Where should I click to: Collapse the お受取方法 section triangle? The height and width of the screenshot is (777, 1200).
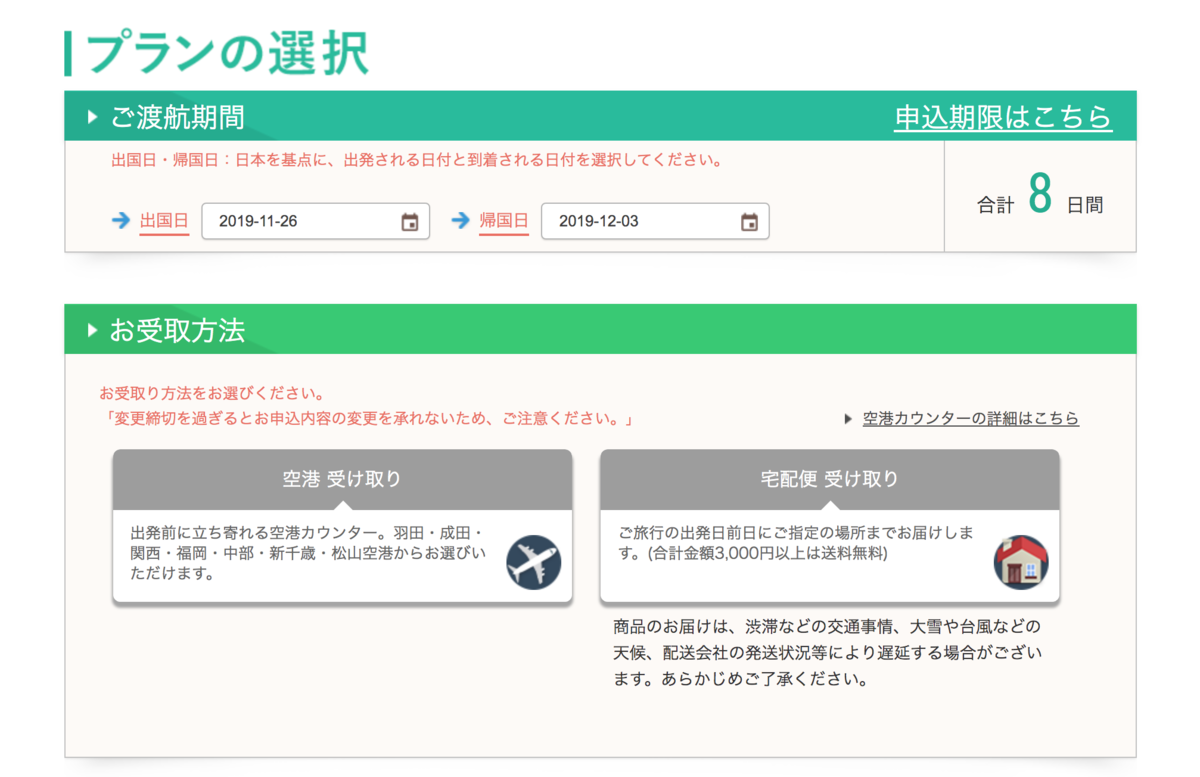pyautogui.click(x=92, y=330)
